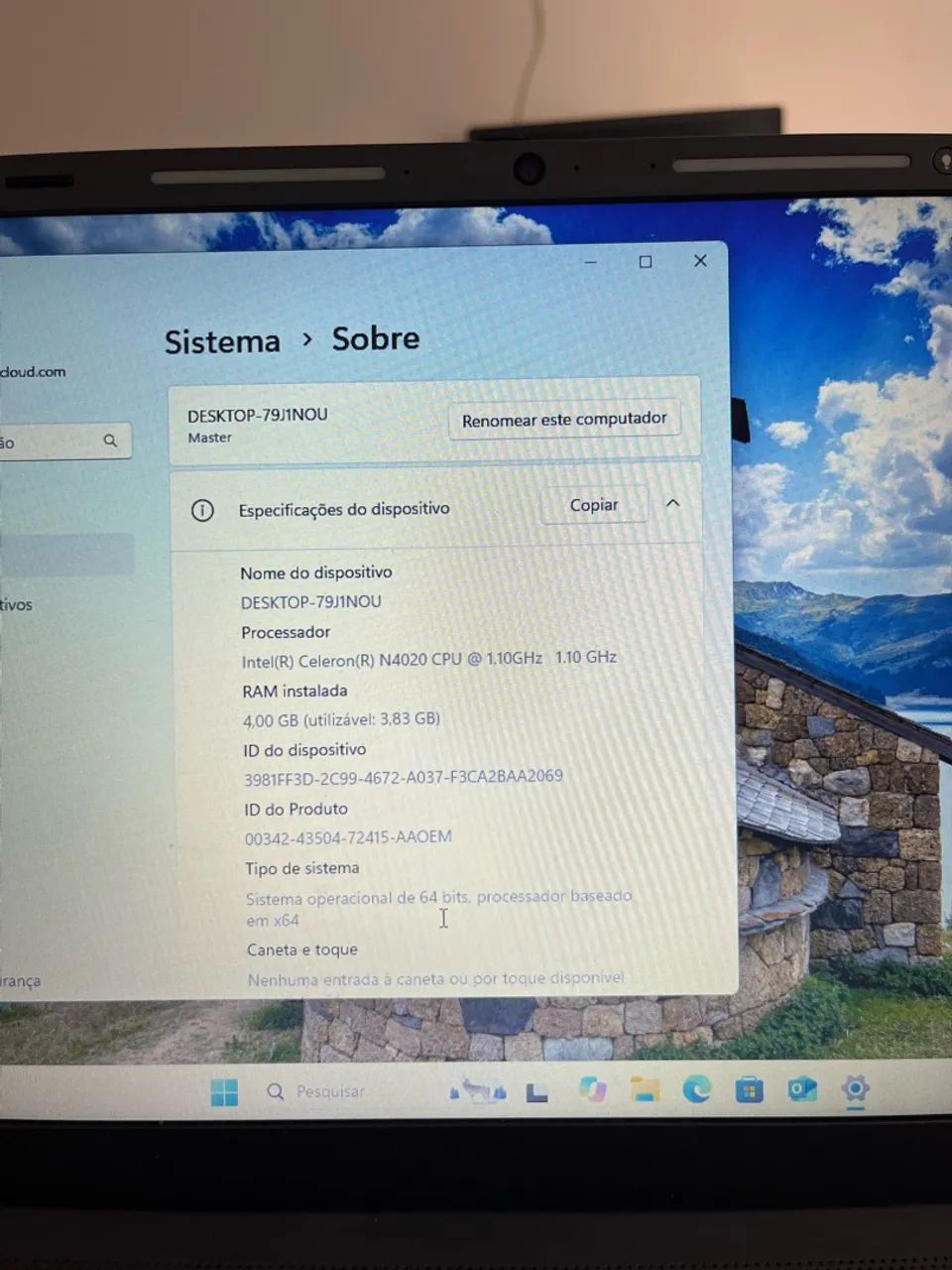Open Task View on the taskbar
The width and height of the screenshot is (952, 1270).
coord(536,1092)
